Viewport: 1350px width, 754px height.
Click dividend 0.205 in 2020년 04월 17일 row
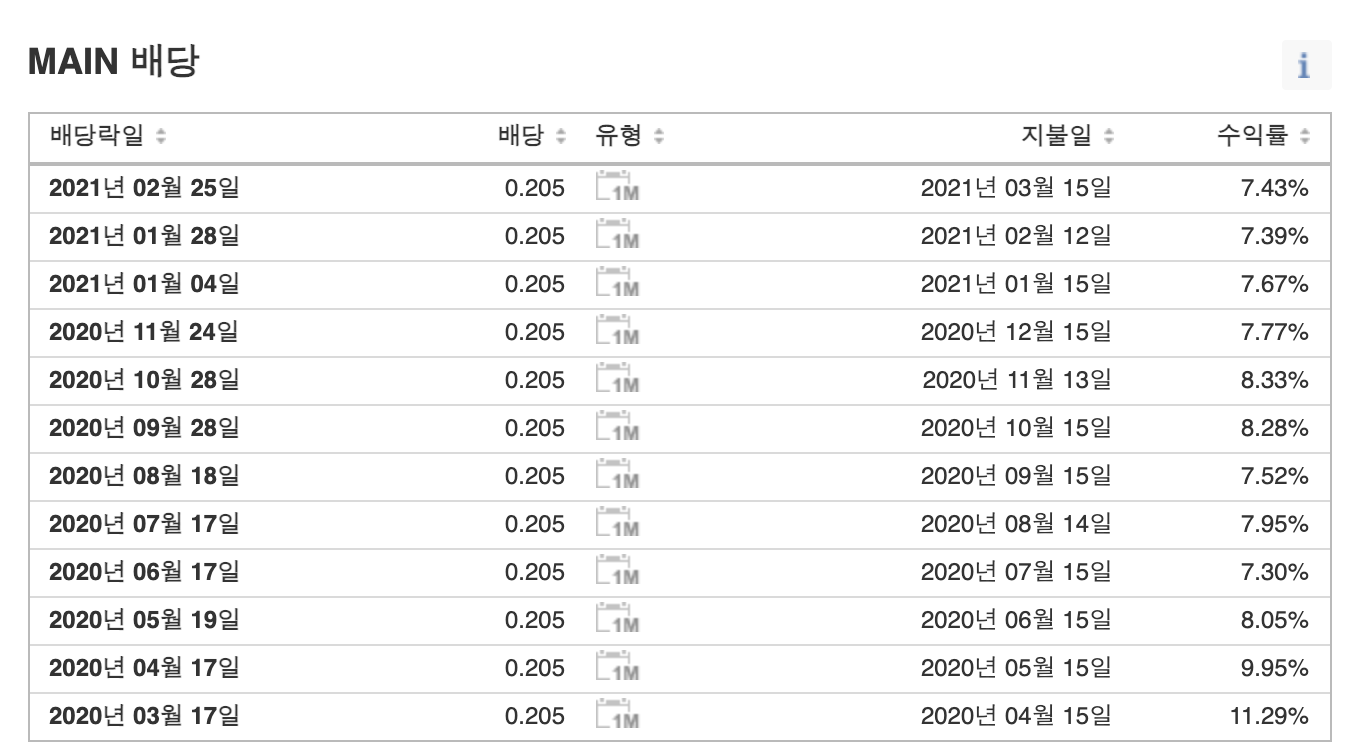tap(535, 668)
